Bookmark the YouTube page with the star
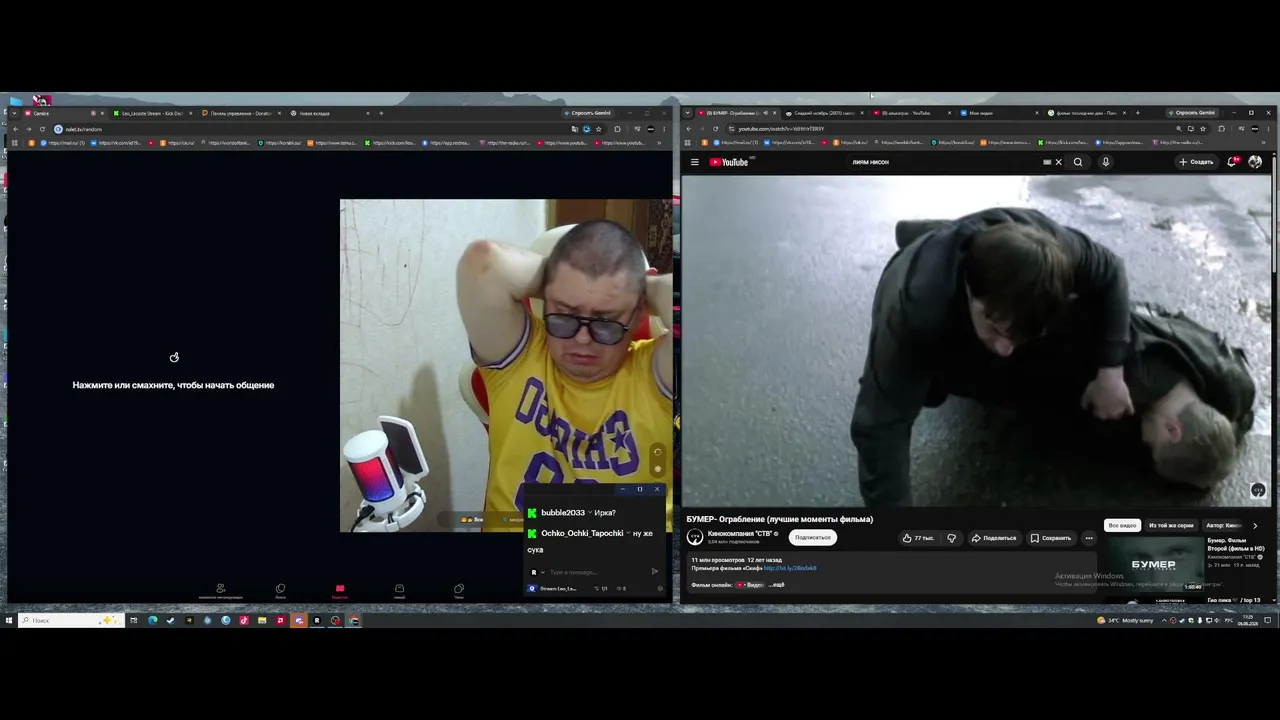Screen dimensions: 1280x720 [1204, 129]
